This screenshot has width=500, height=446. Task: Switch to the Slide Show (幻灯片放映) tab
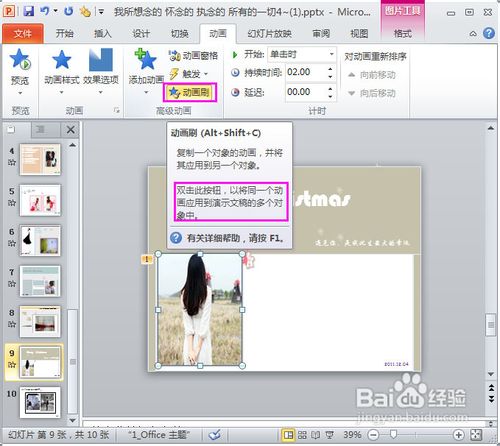pos(269,34)
